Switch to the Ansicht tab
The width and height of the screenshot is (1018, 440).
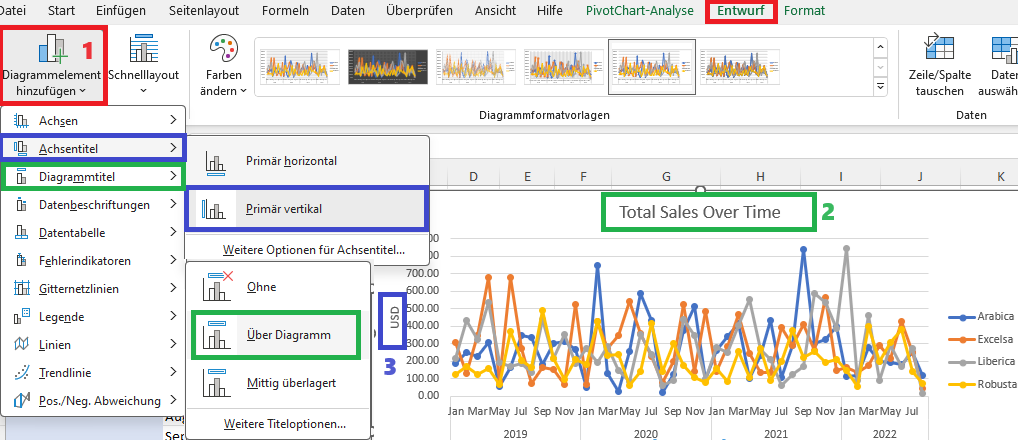(496, 10)
